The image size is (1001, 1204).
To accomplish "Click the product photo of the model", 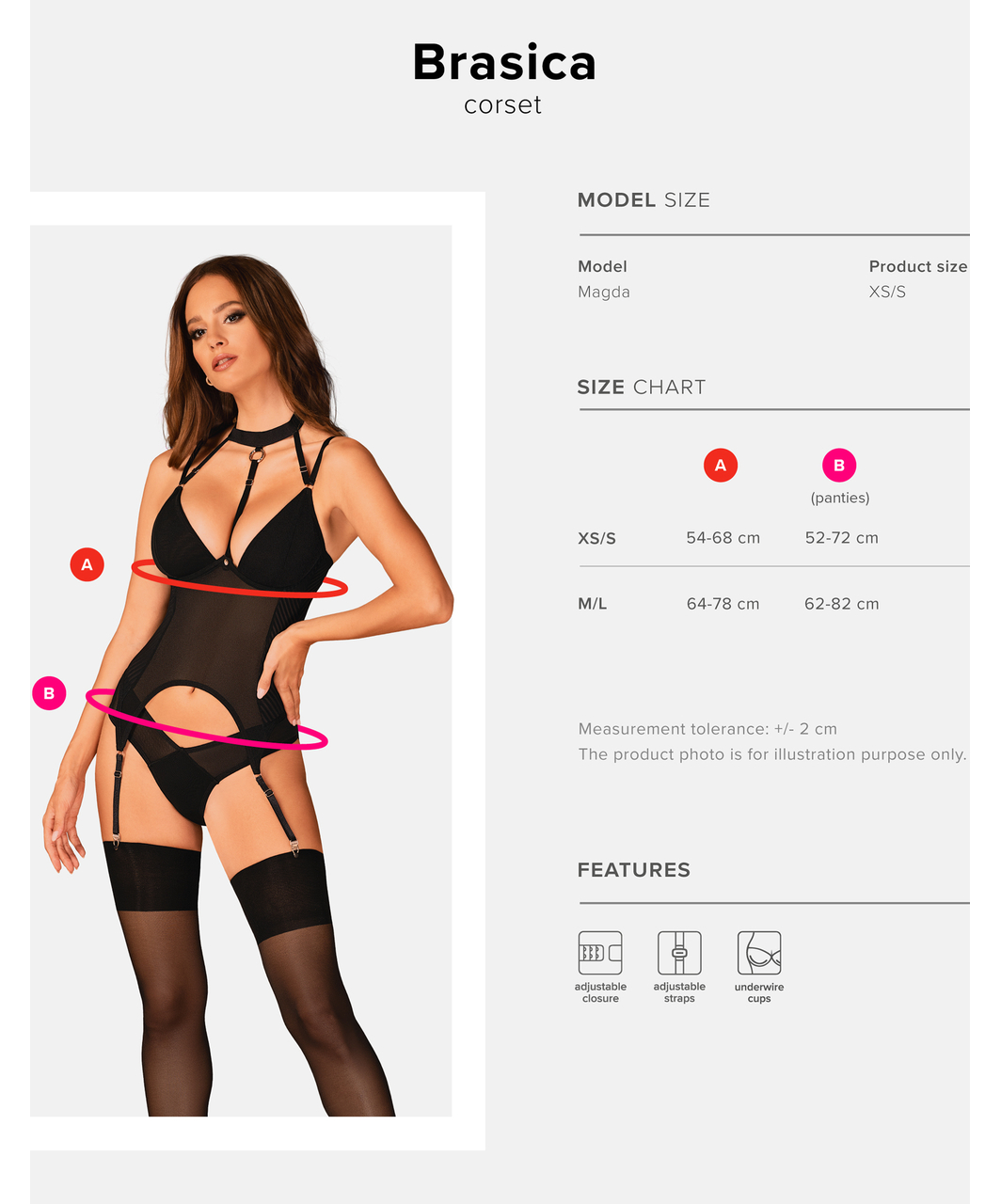I will pyautogui.click(x=241, y=671).
